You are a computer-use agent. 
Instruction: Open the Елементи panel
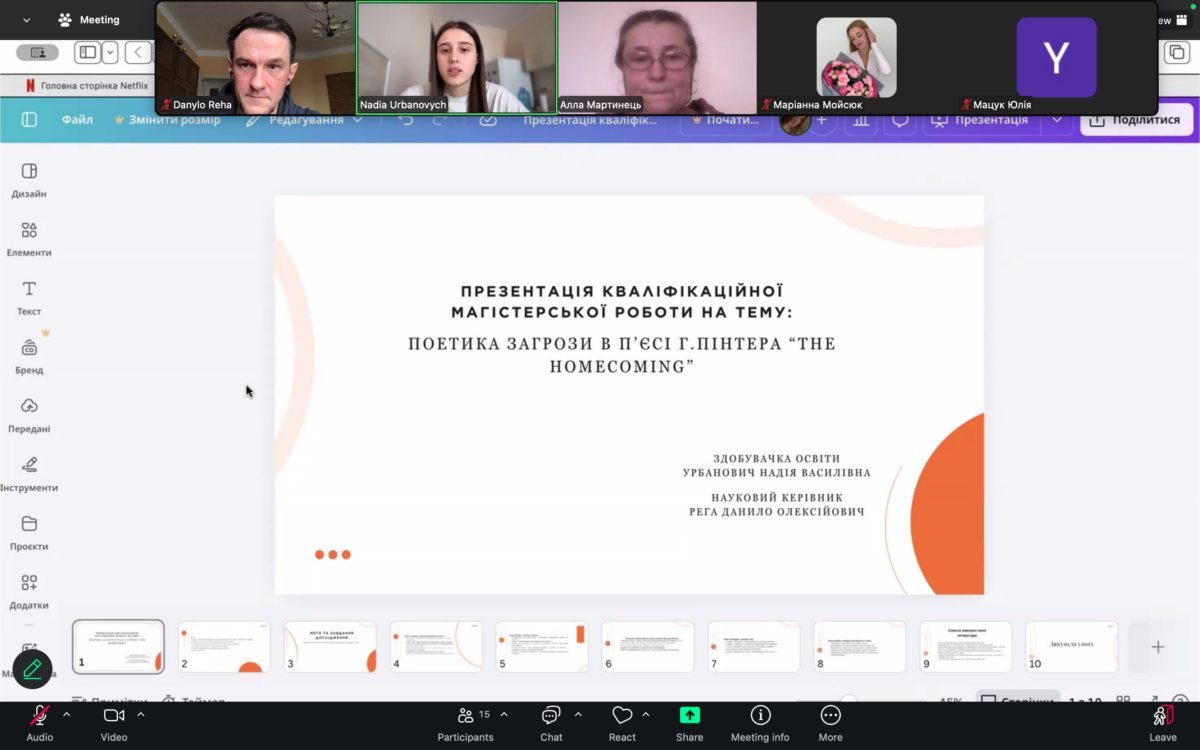pyautogui.click(x=29, y=238)
